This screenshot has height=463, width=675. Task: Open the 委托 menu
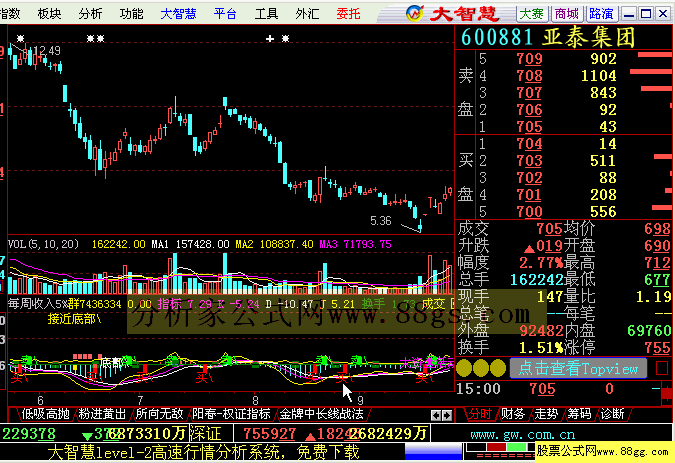(348, 14)
